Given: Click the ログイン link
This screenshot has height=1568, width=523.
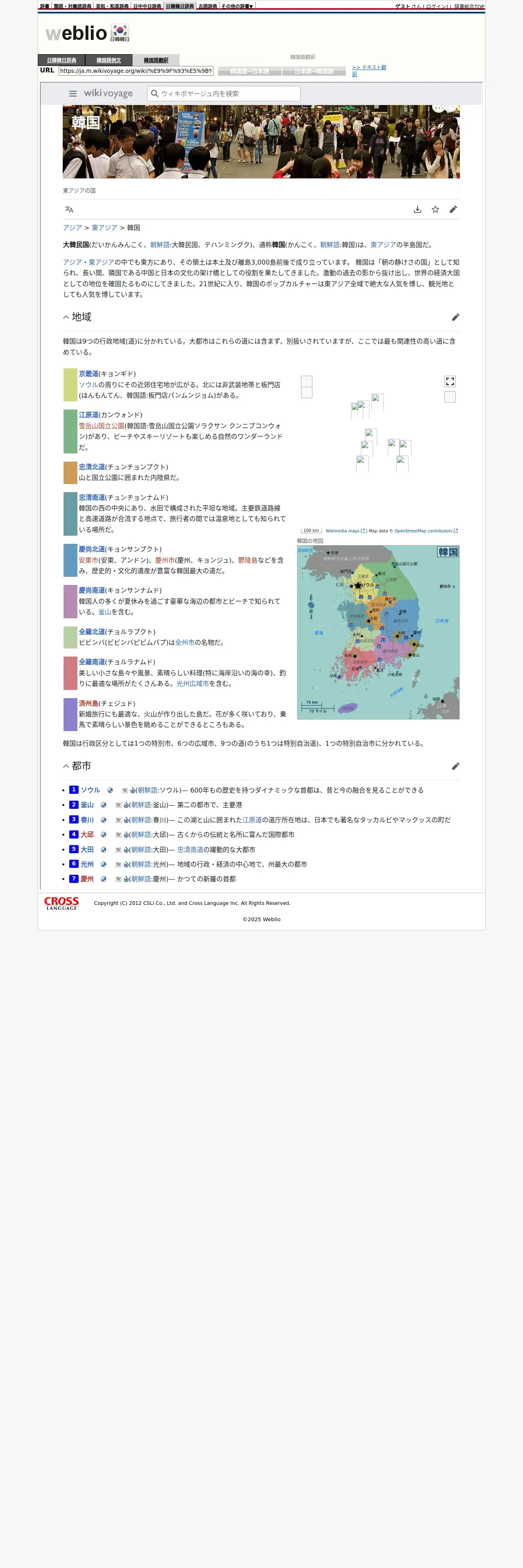Looking at the screenshot, I should point(436,7).
